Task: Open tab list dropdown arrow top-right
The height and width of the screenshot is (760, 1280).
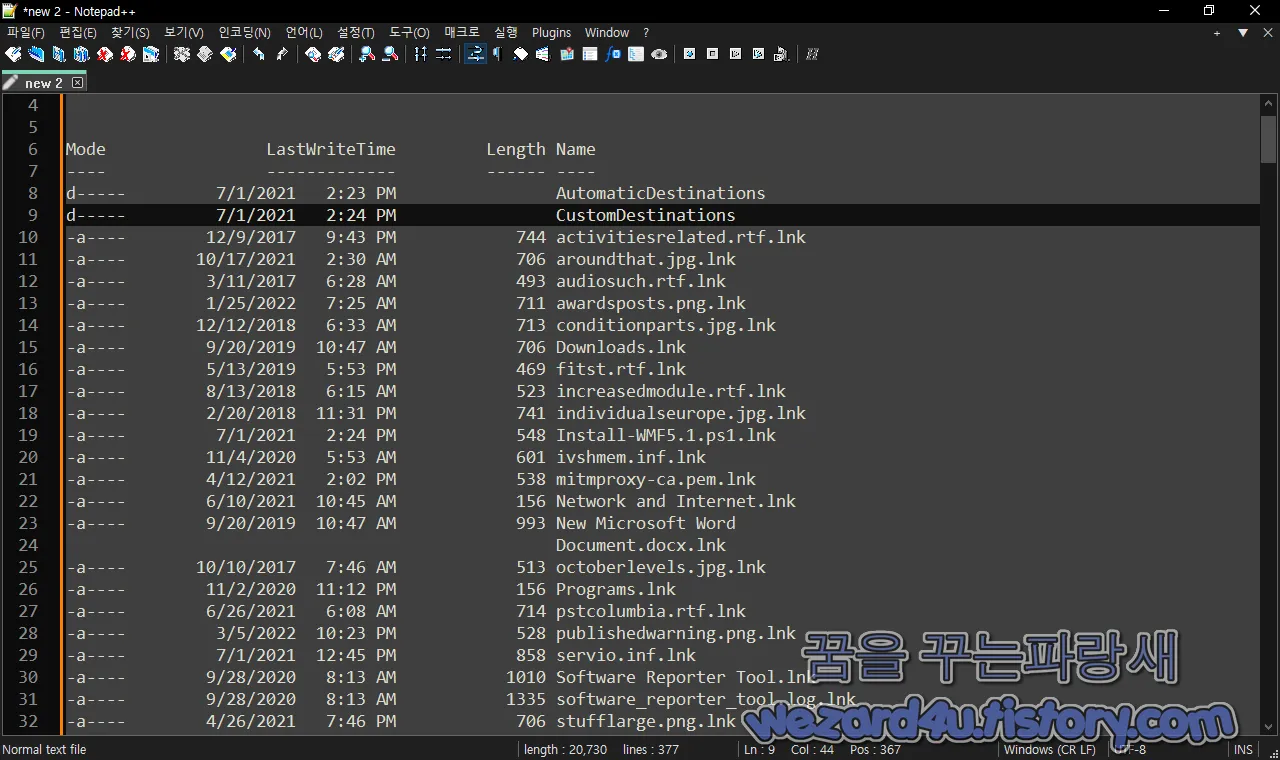Action: point(1243,33)
